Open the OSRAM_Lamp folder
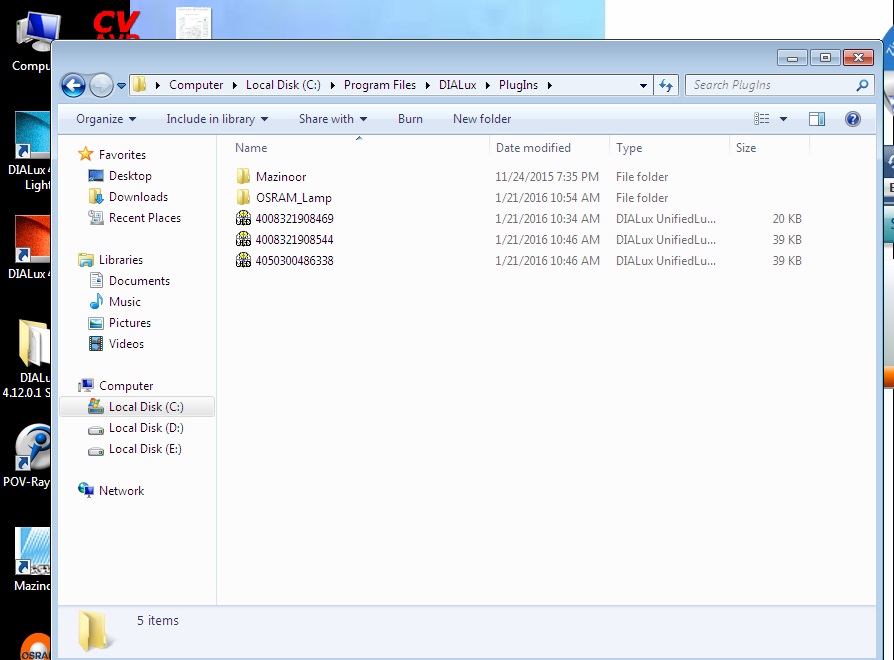Viewport: 894px width, 660px height. (x=293, y=198)
